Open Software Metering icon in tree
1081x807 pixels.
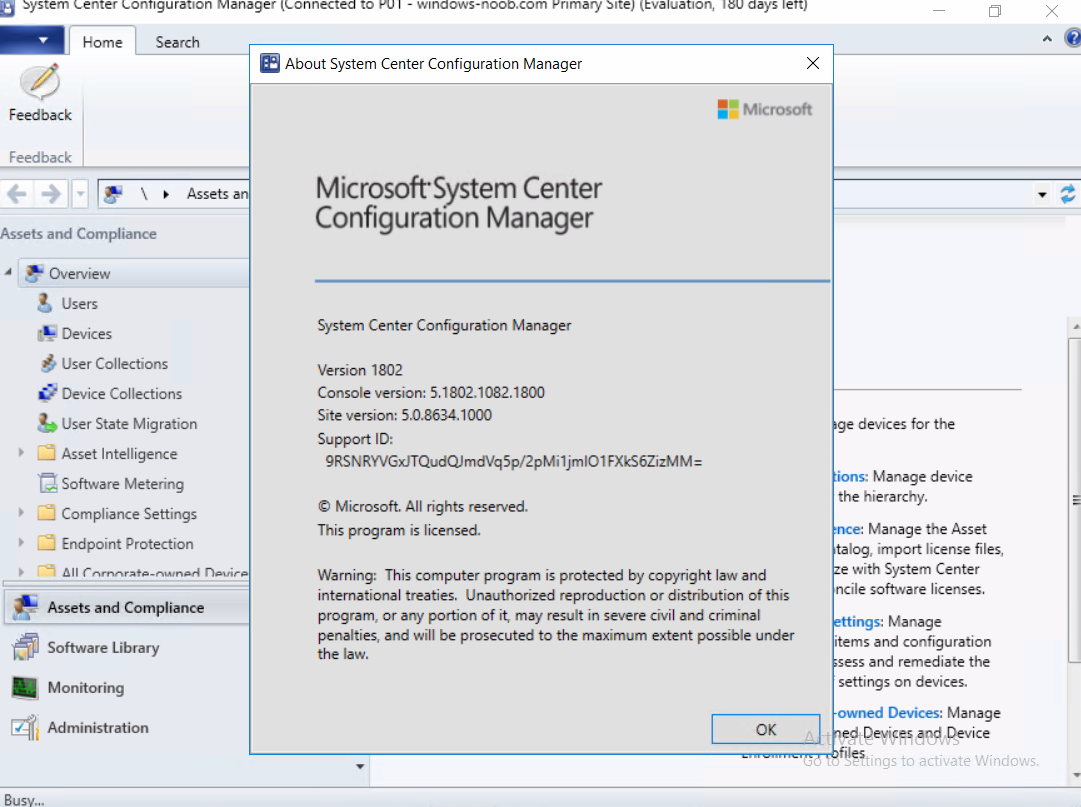[x=48, y=483]
